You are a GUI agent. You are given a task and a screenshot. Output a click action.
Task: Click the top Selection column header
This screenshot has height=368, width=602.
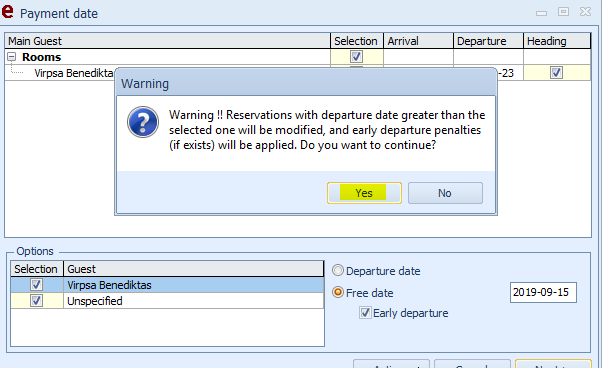point(357,41)
